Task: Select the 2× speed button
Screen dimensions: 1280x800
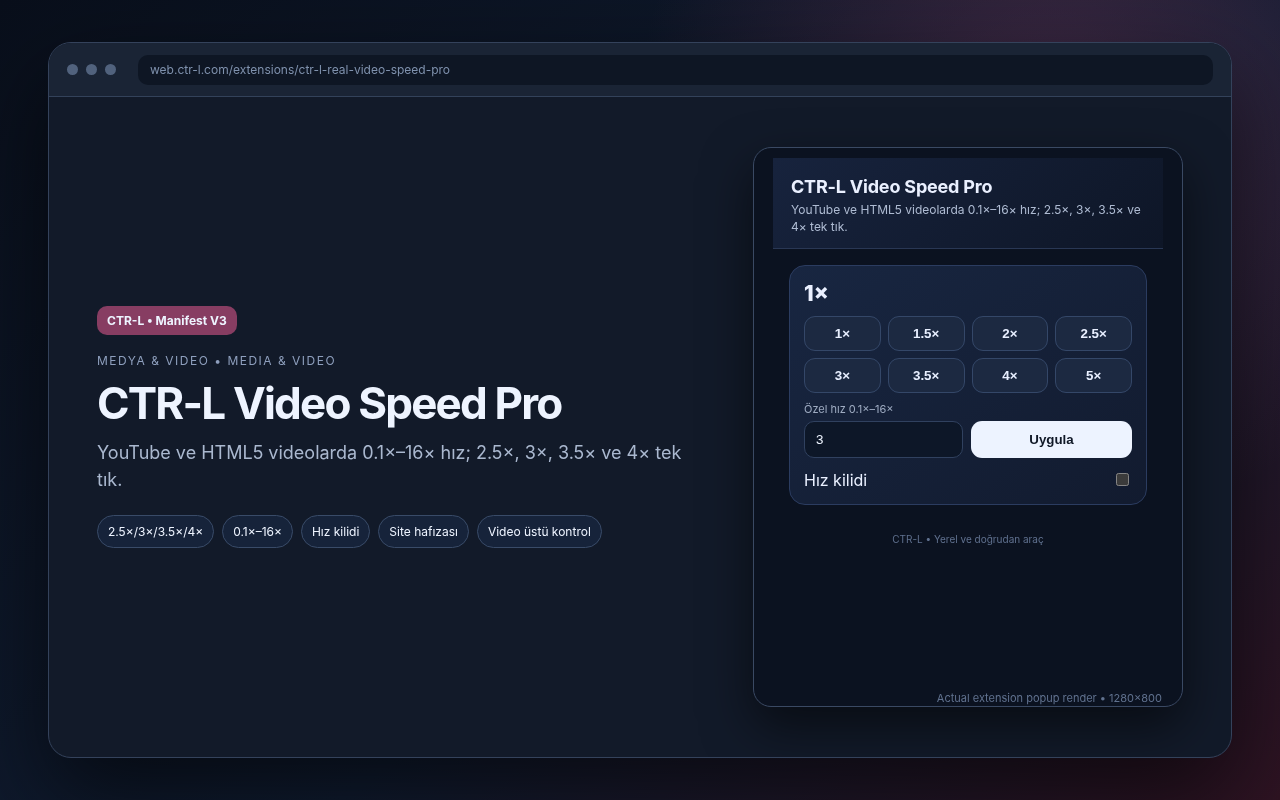Action: pyautogui.click(x=1010, y=334)
